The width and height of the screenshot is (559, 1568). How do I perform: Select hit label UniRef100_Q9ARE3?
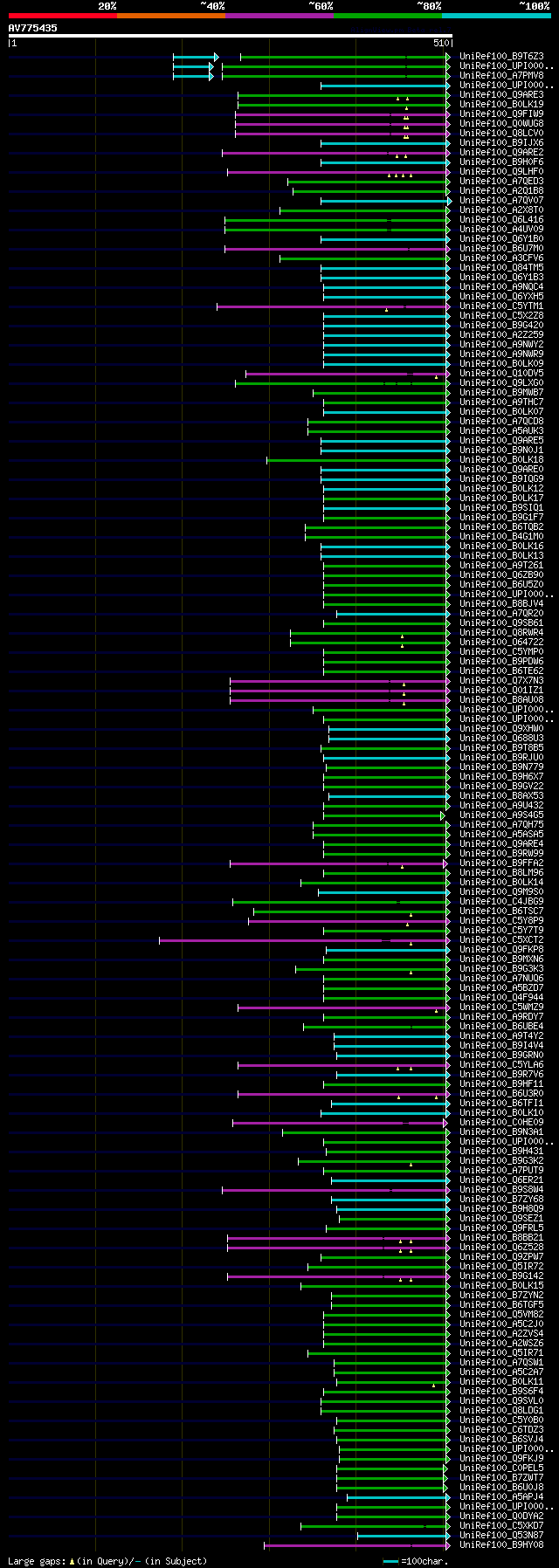501,95
